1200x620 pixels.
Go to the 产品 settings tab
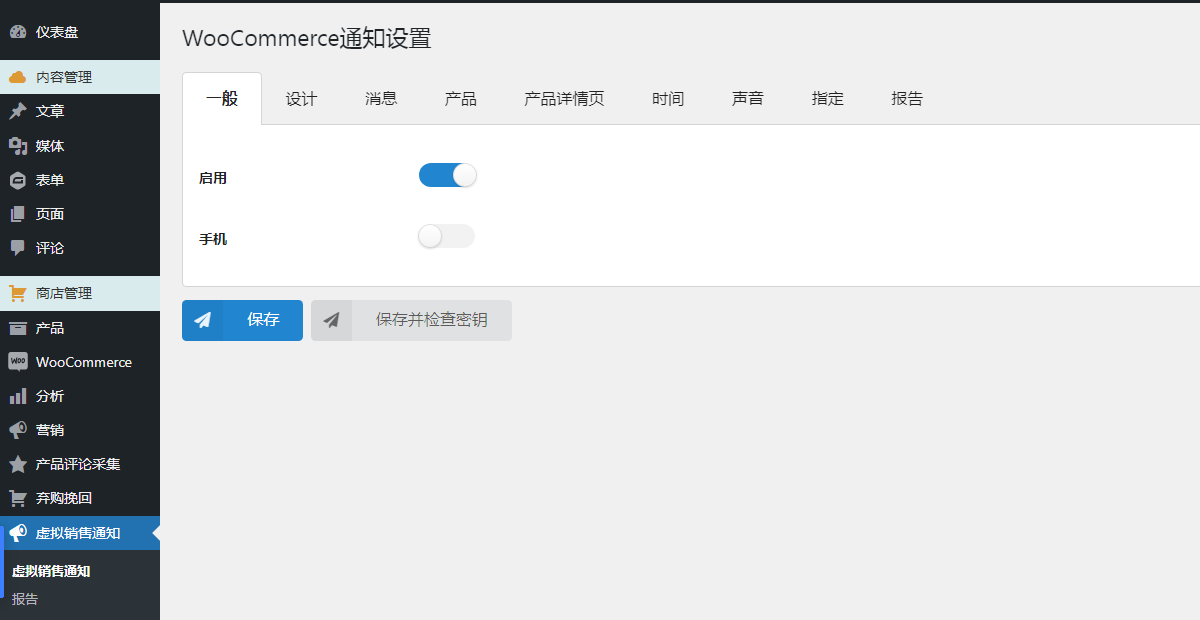461,98
